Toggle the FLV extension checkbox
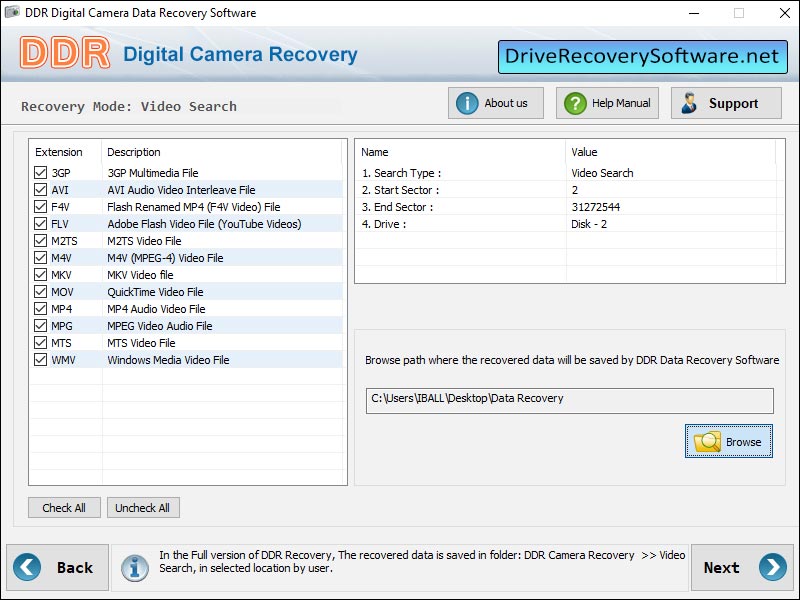Image resolution: width=800 pixels, height=600 pixels. (40, 223)
